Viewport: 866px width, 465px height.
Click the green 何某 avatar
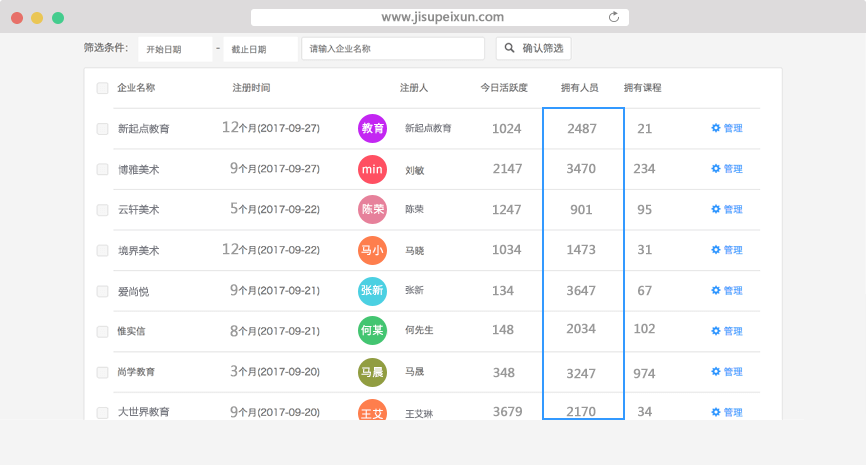click(372, 330)
